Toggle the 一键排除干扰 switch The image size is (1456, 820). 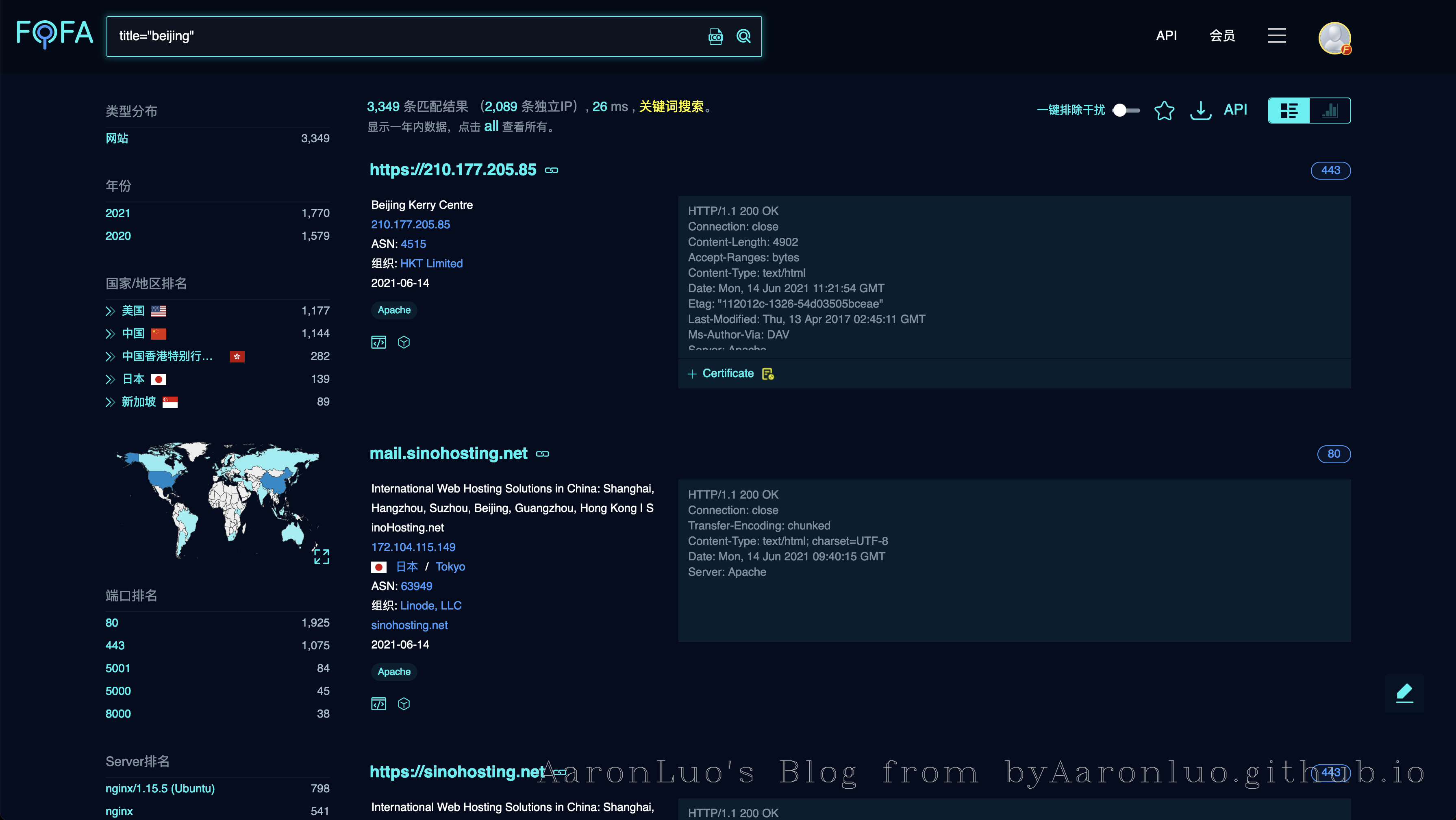tap(1126, 110)
